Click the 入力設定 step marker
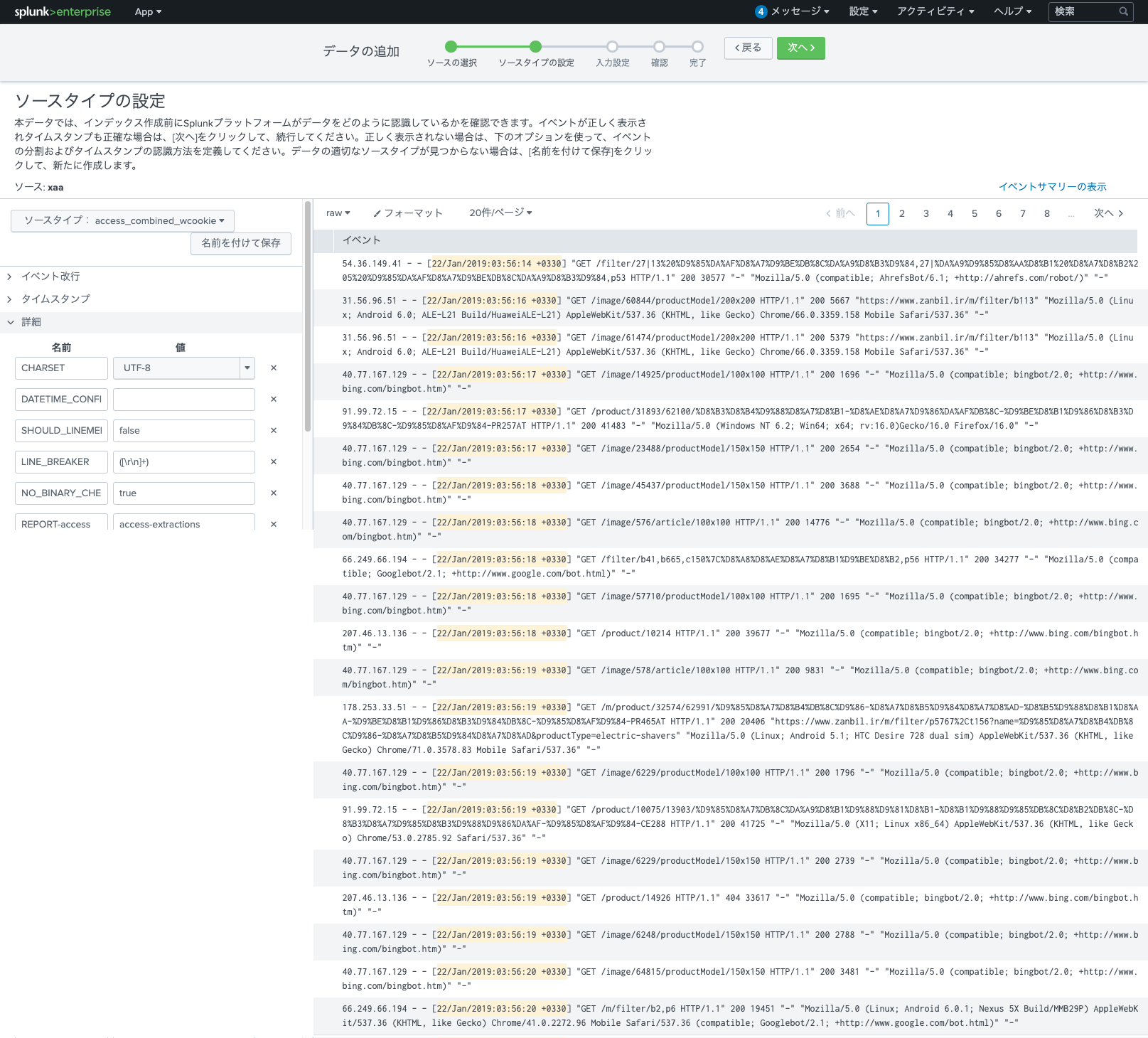1148x1038 pixels. 612,47
